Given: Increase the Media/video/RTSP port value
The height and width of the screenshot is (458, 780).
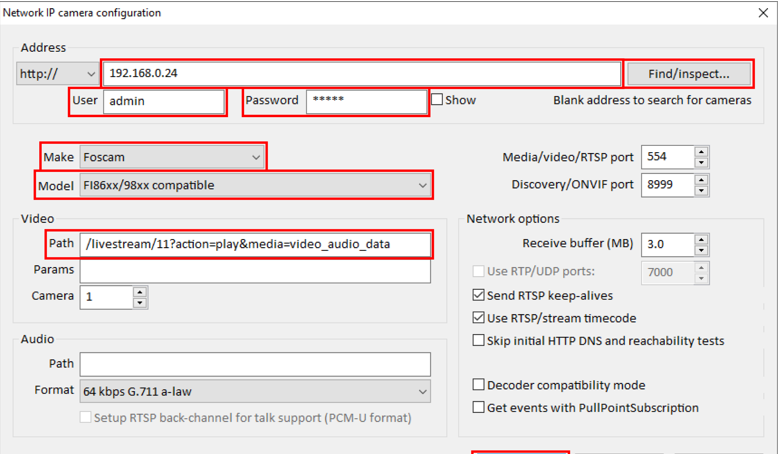Looking at the screenshot, I should click(x=701, y=152).
